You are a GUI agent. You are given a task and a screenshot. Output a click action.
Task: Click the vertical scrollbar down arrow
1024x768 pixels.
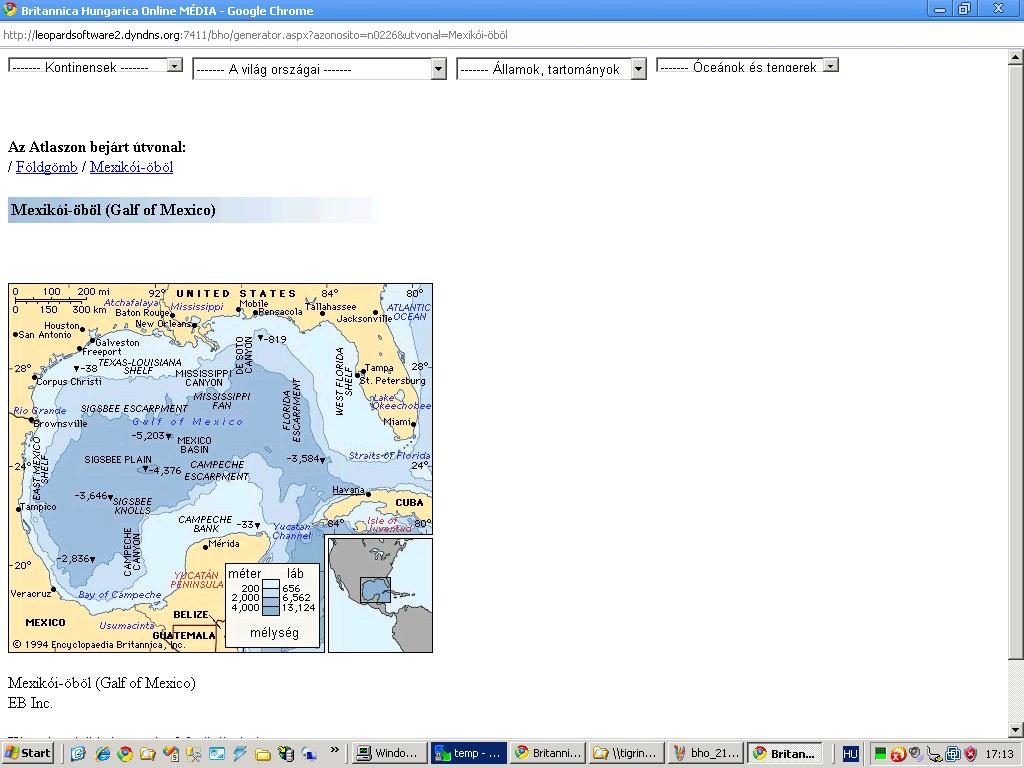(1015, 729)
